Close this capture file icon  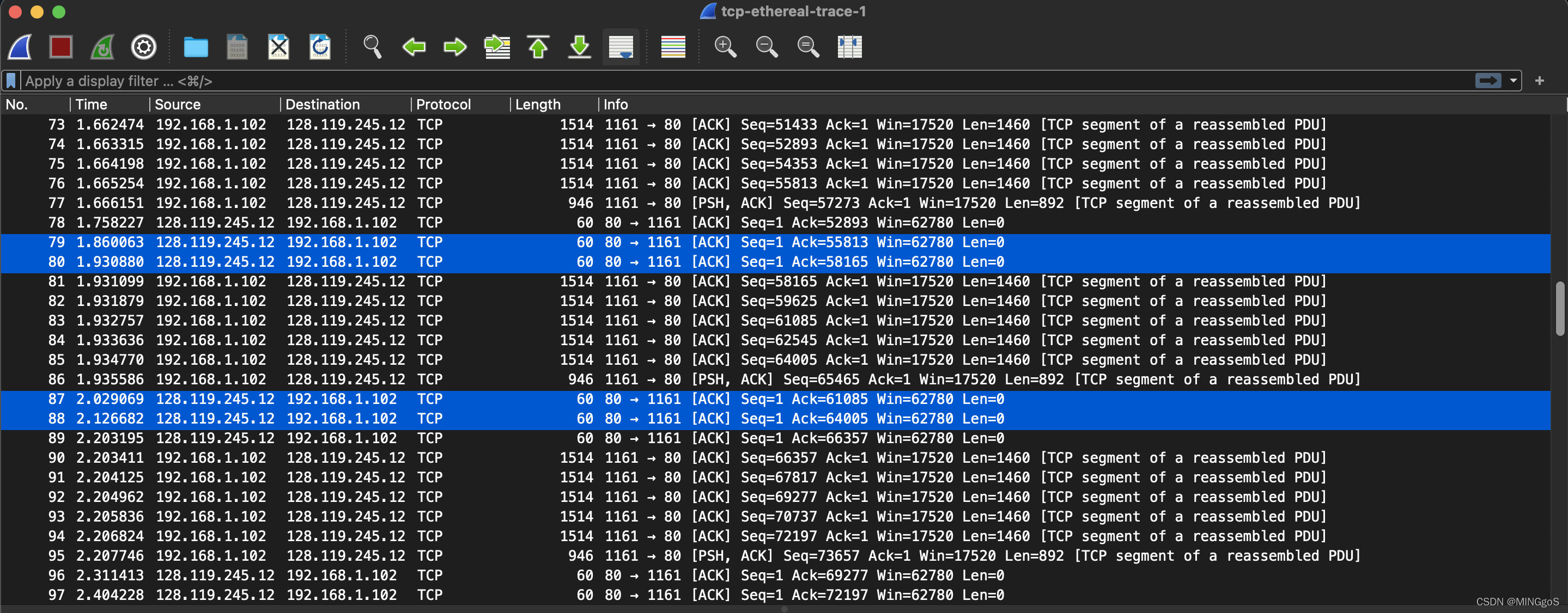click(x=278, y=47)
